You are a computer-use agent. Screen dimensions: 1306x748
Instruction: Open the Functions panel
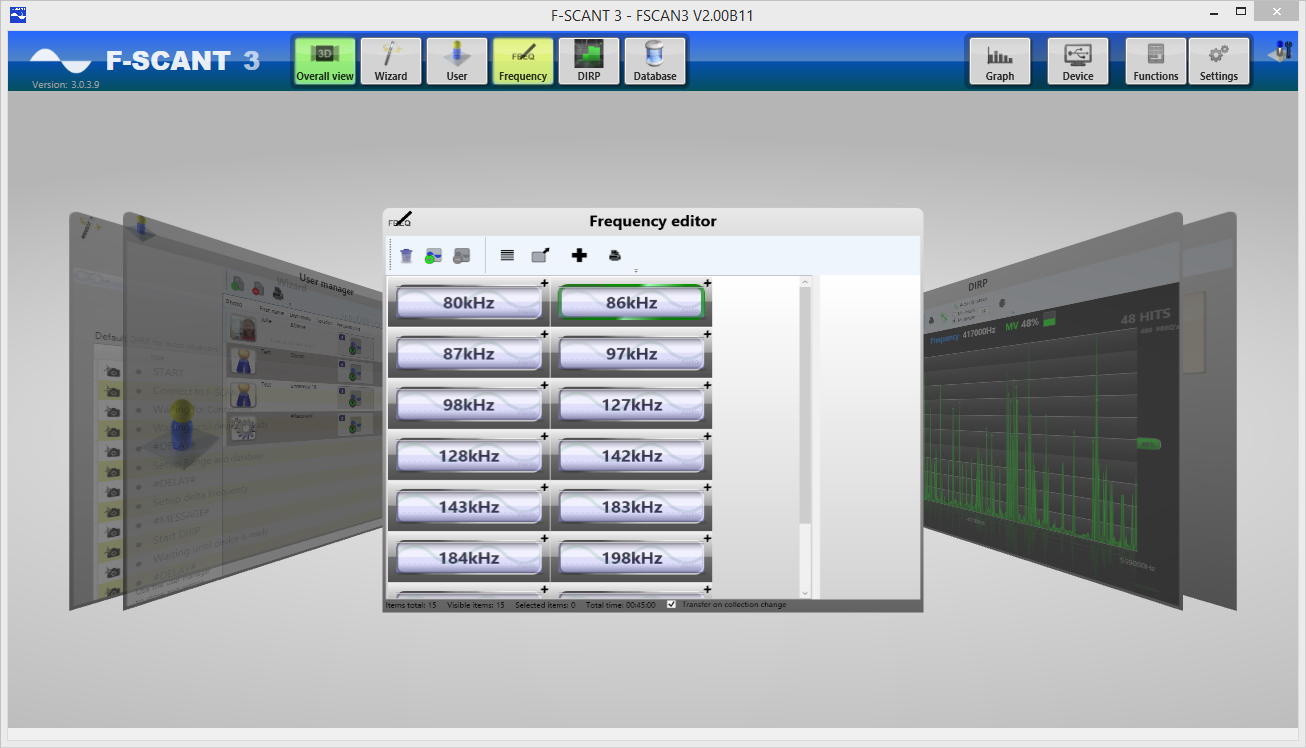click(x=1156, y=61)
